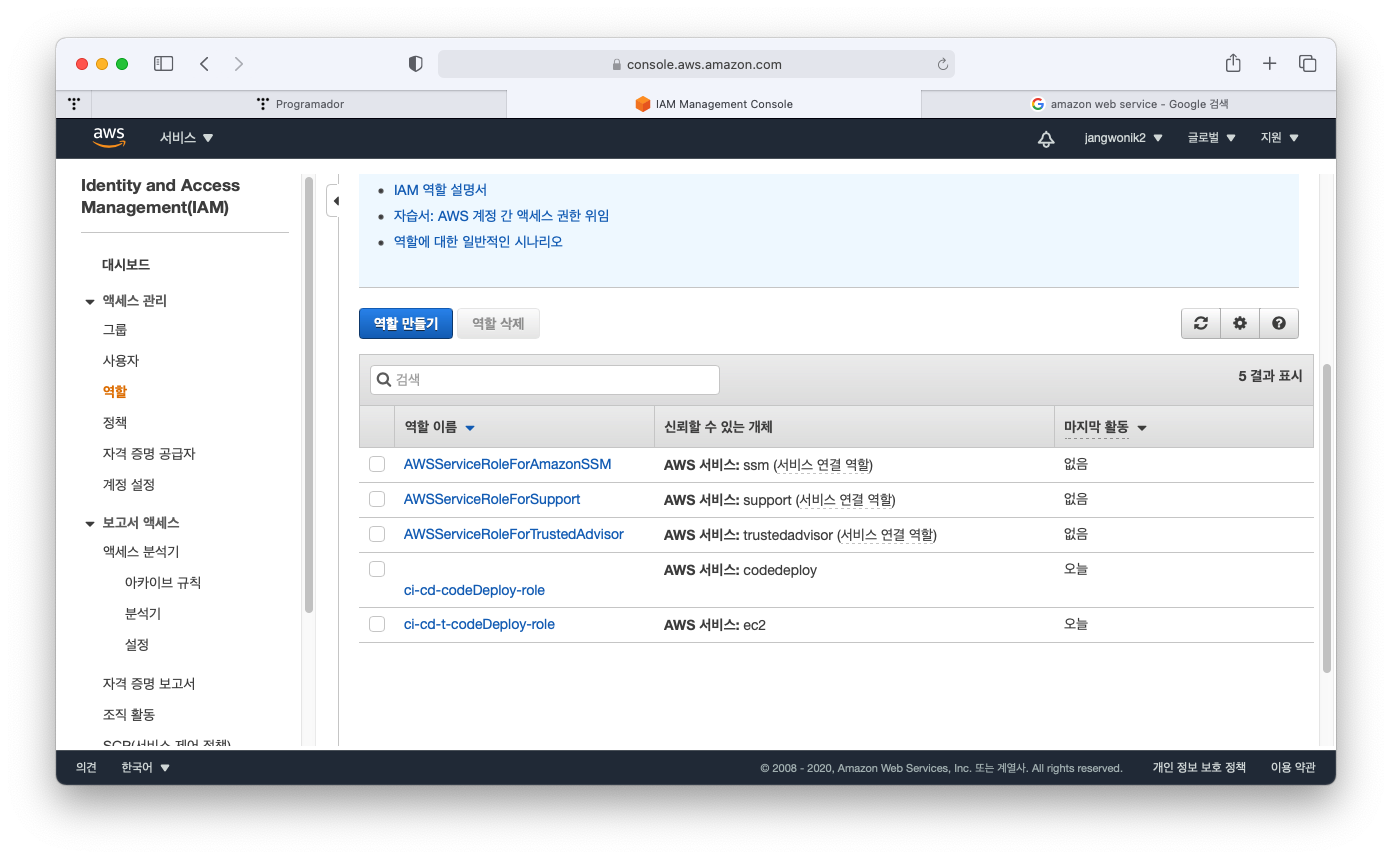Open the 한국어 language selector

pos(146,768)
